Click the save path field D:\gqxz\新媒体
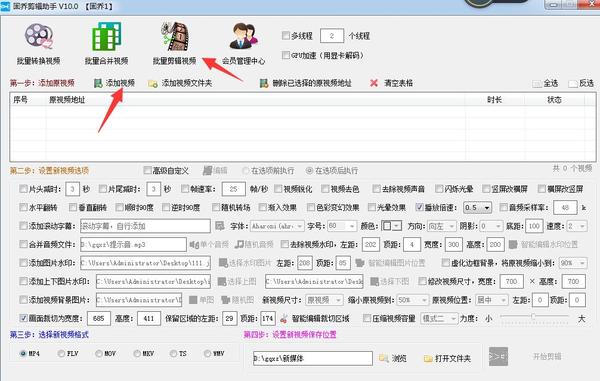Viewport: 600px width, 381px height. click(313, 358)
